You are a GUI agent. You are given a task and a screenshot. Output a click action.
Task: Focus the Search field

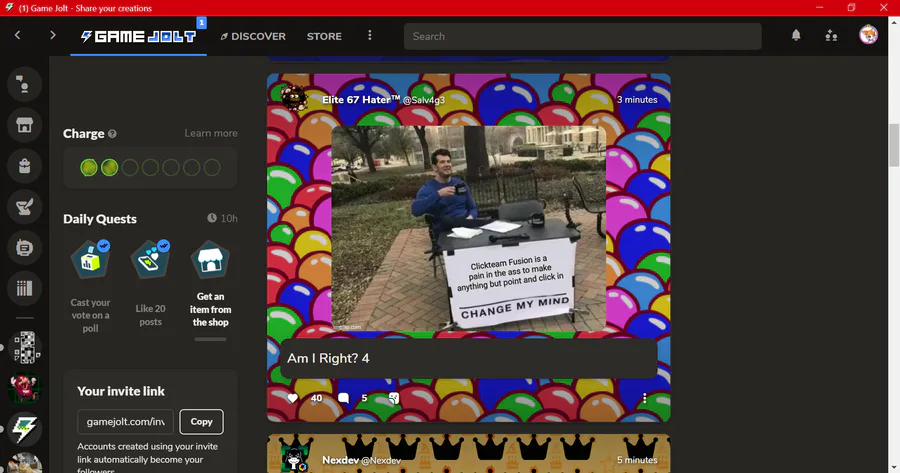point(583,36)
